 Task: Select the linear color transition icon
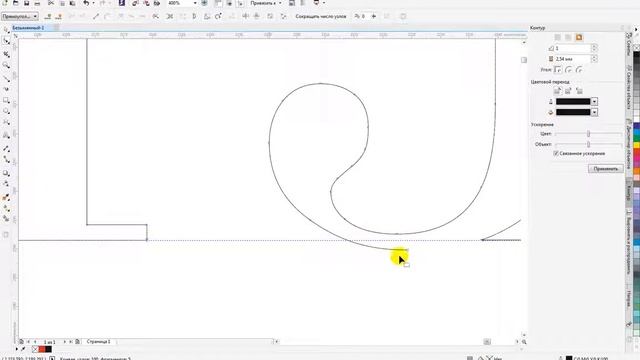tap(558, 91)
